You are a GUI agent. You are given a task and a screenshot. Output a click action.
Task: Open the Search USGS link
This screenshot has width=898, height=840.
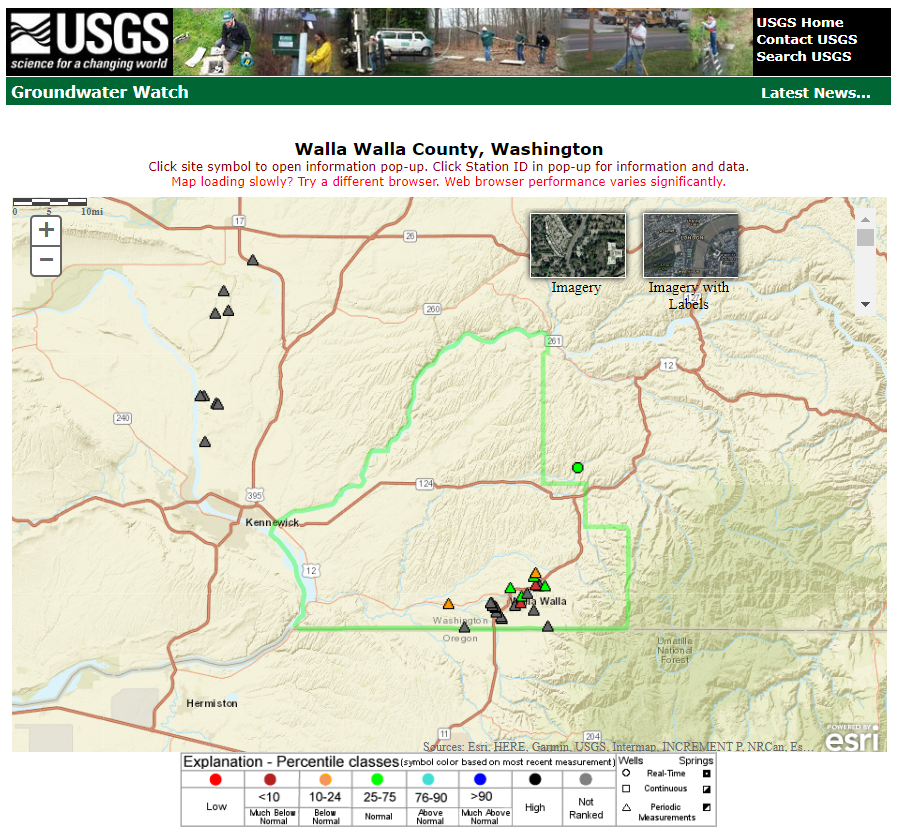(804, 57)
